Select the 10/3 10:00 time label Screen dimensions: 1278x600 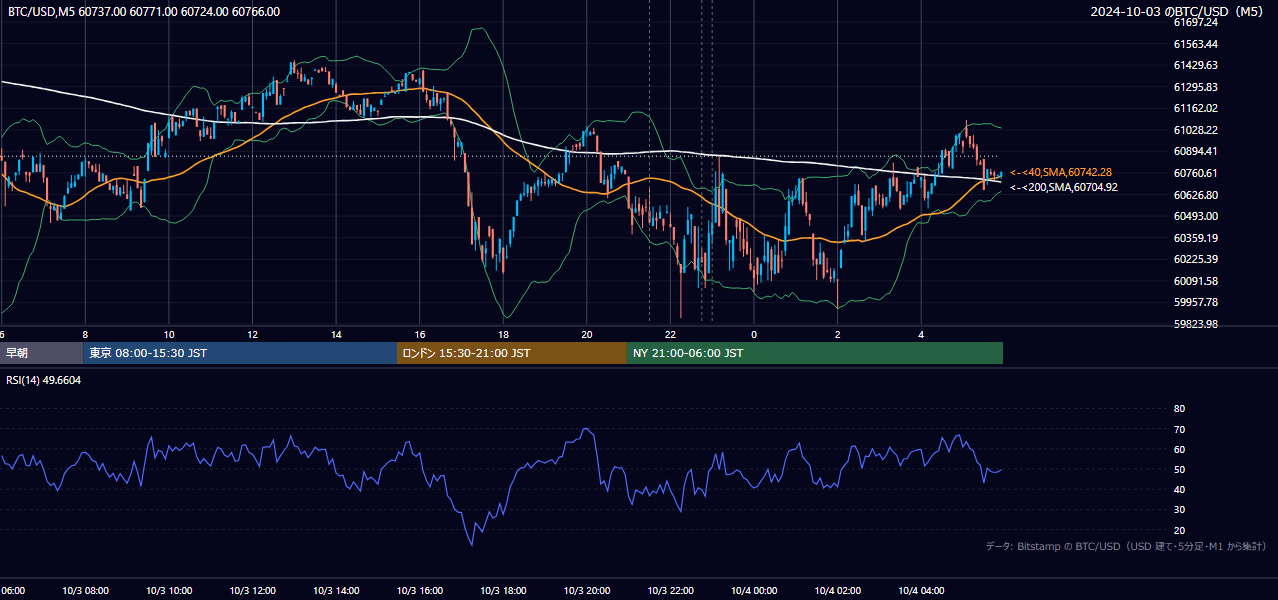(169, 591)
